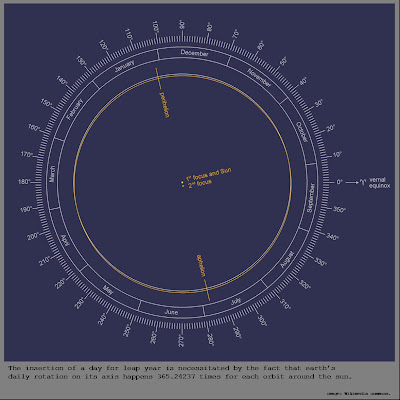Click the 40° degree marker
400x400 pixels.
click(303, 82)
